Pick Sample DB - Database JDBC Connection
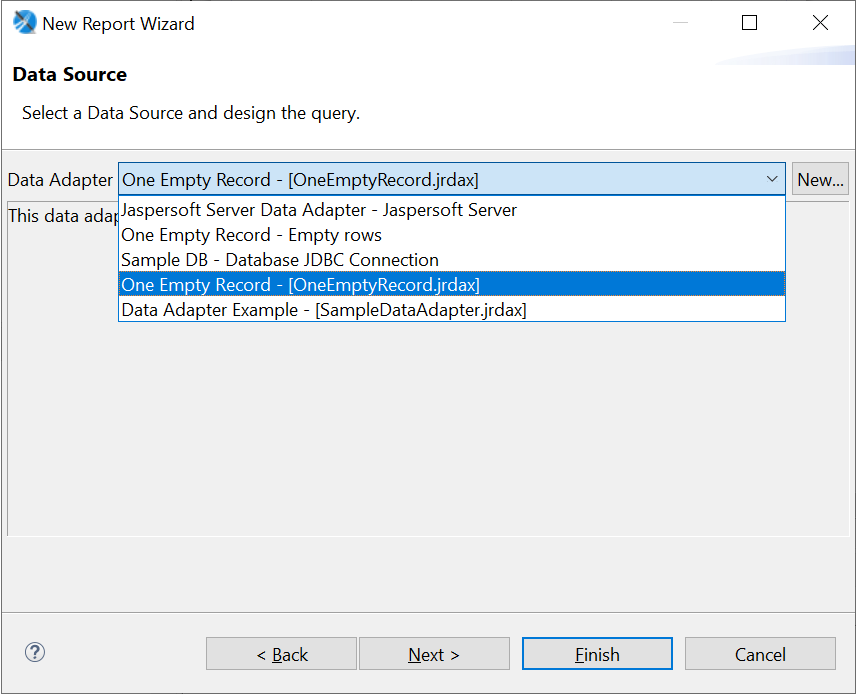 (451, 260)
